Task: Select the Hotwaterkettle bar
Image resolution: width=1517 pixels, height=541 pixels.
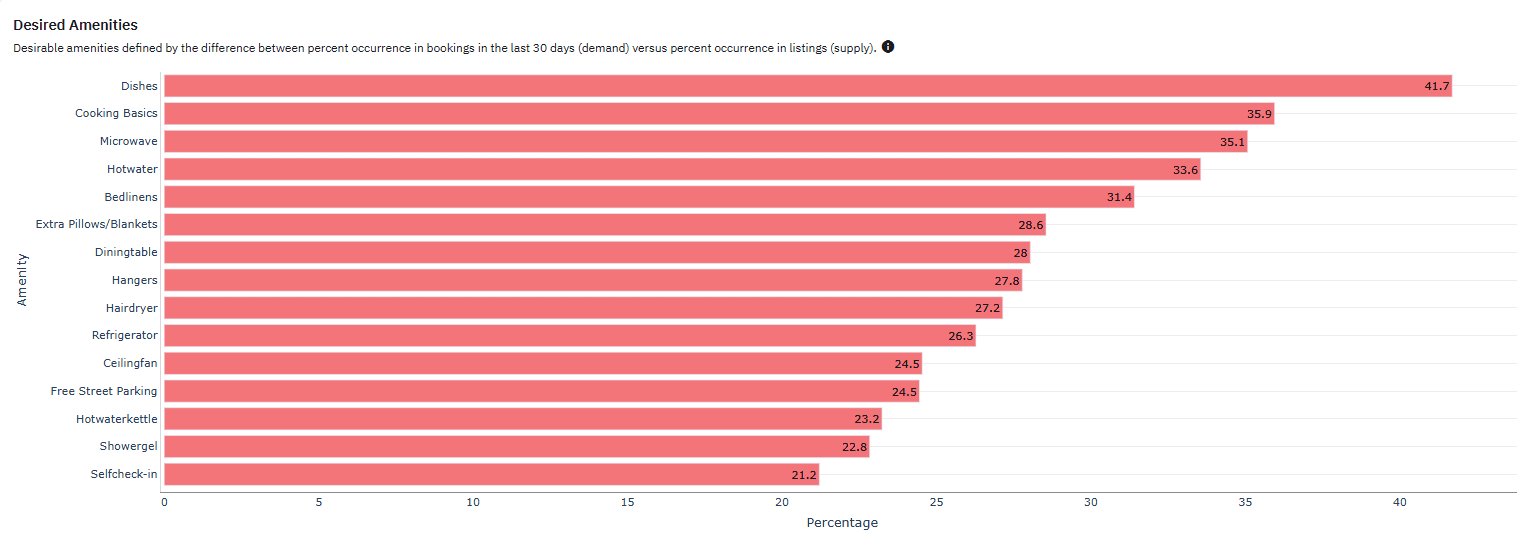Action: (x=523, y=419)
